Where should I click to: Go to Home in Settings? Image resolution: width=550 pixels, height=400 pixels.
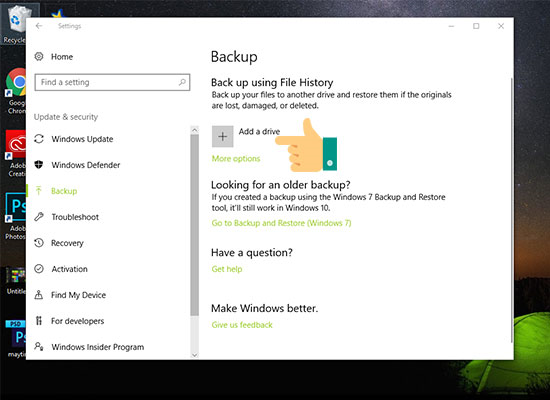pyautogui.click(x=62, y=56)
